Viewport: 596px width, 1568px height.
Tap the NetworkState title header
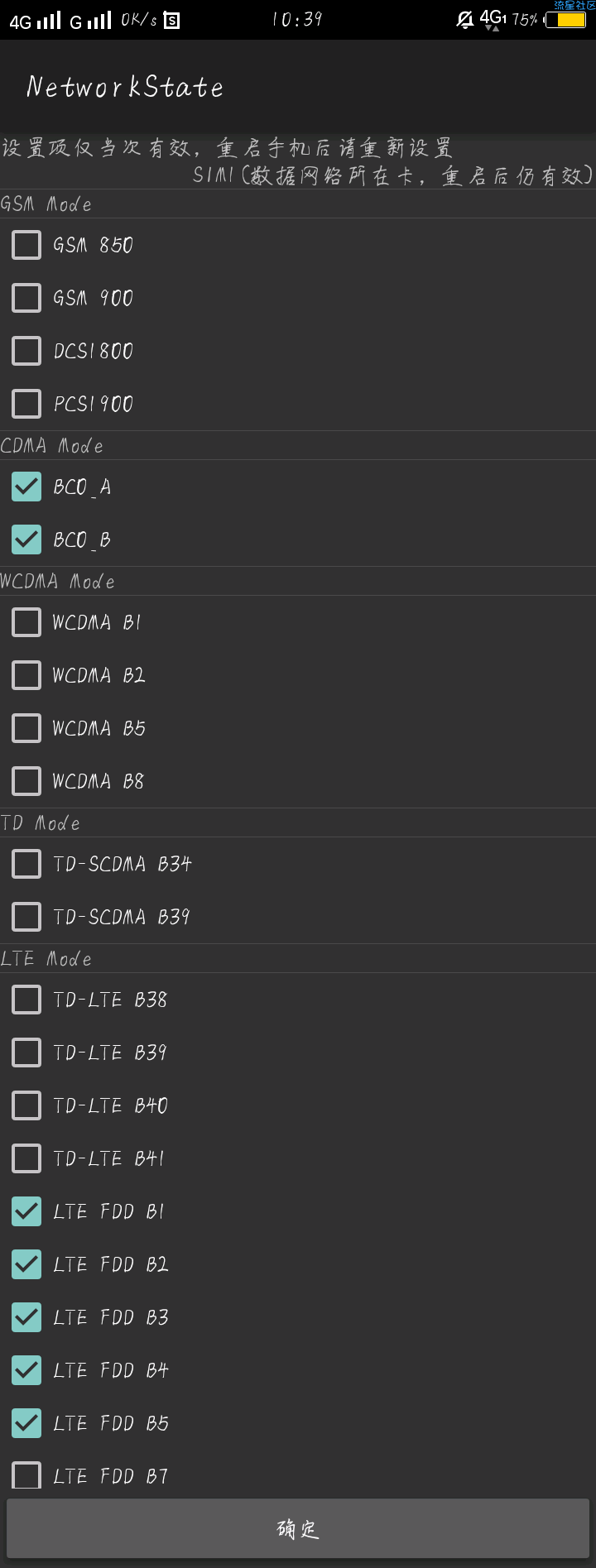[x=125, y=87]
